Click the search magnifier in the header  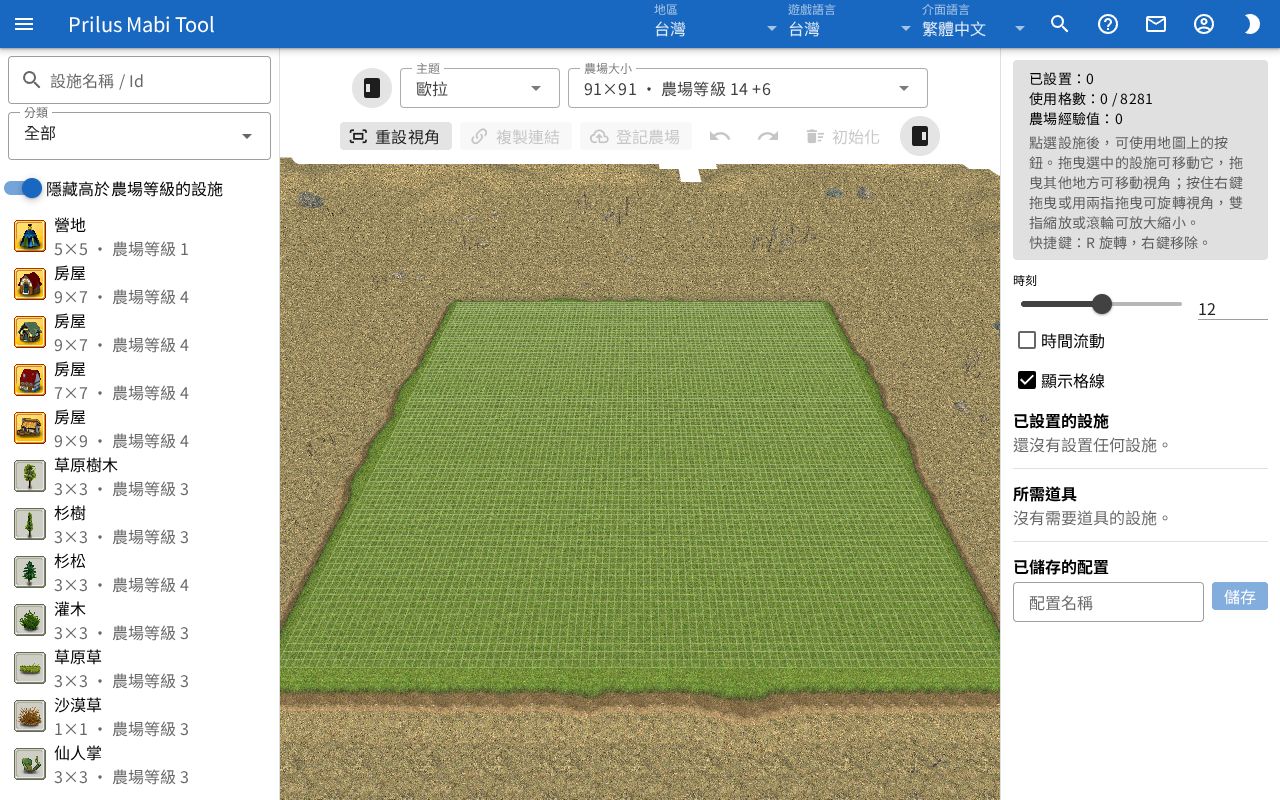coord(1060,24)
